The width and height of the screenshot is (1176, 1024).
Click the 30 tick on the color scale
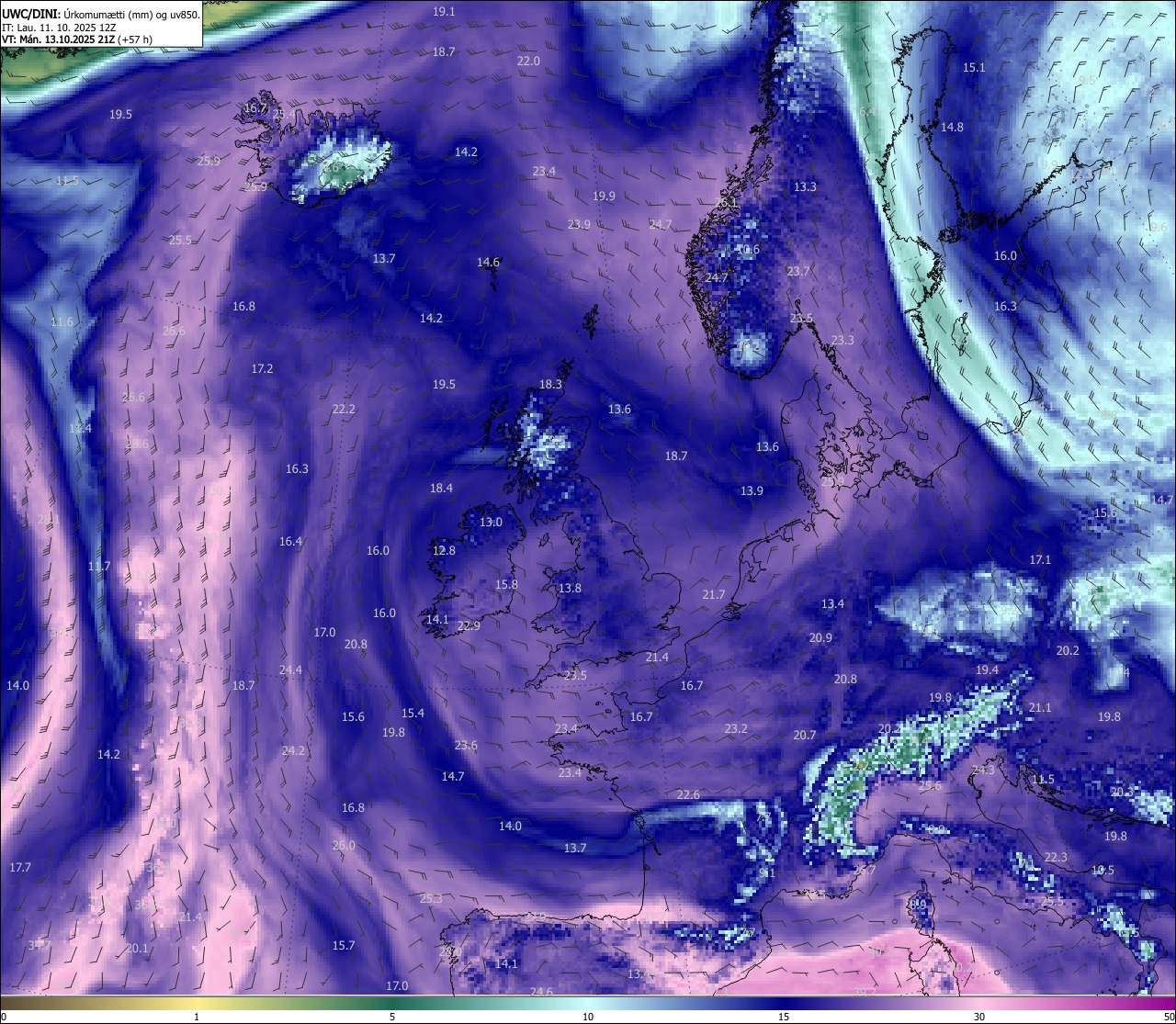979,1017
